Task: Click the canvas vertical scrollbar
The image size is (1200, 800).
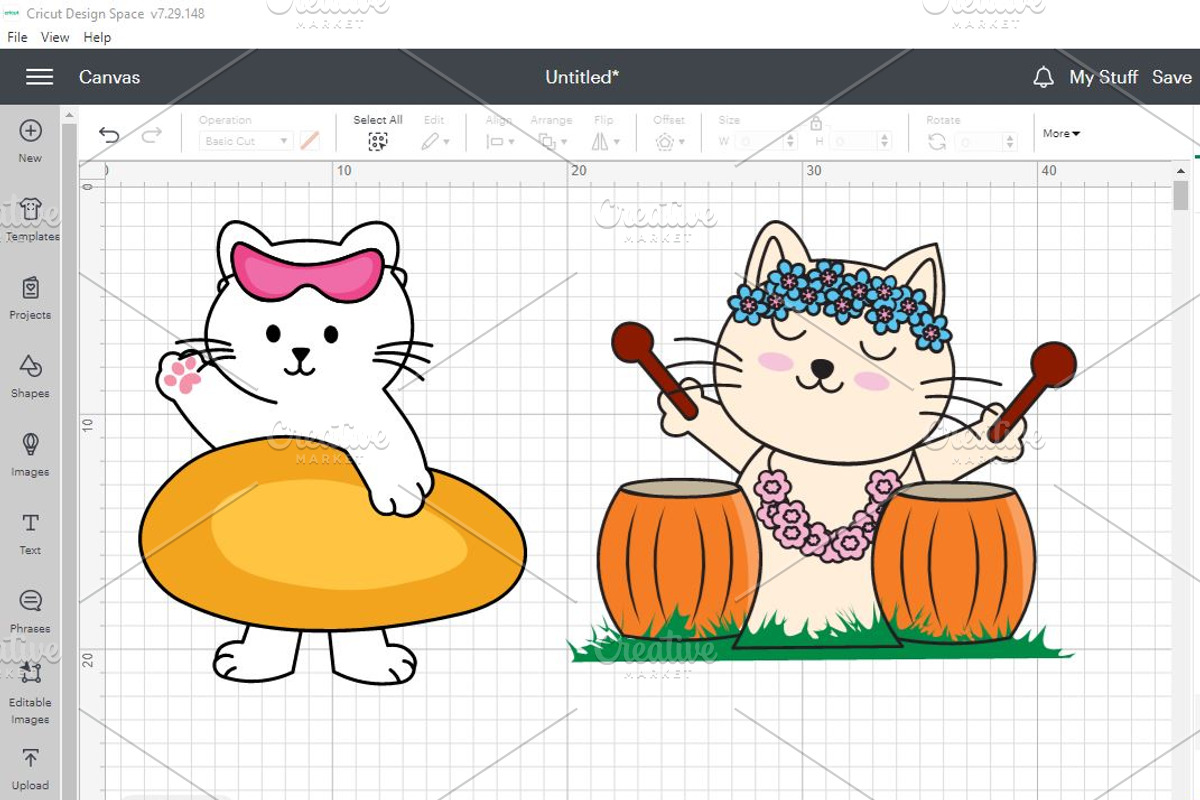Action: click(x=1181, y=195)
